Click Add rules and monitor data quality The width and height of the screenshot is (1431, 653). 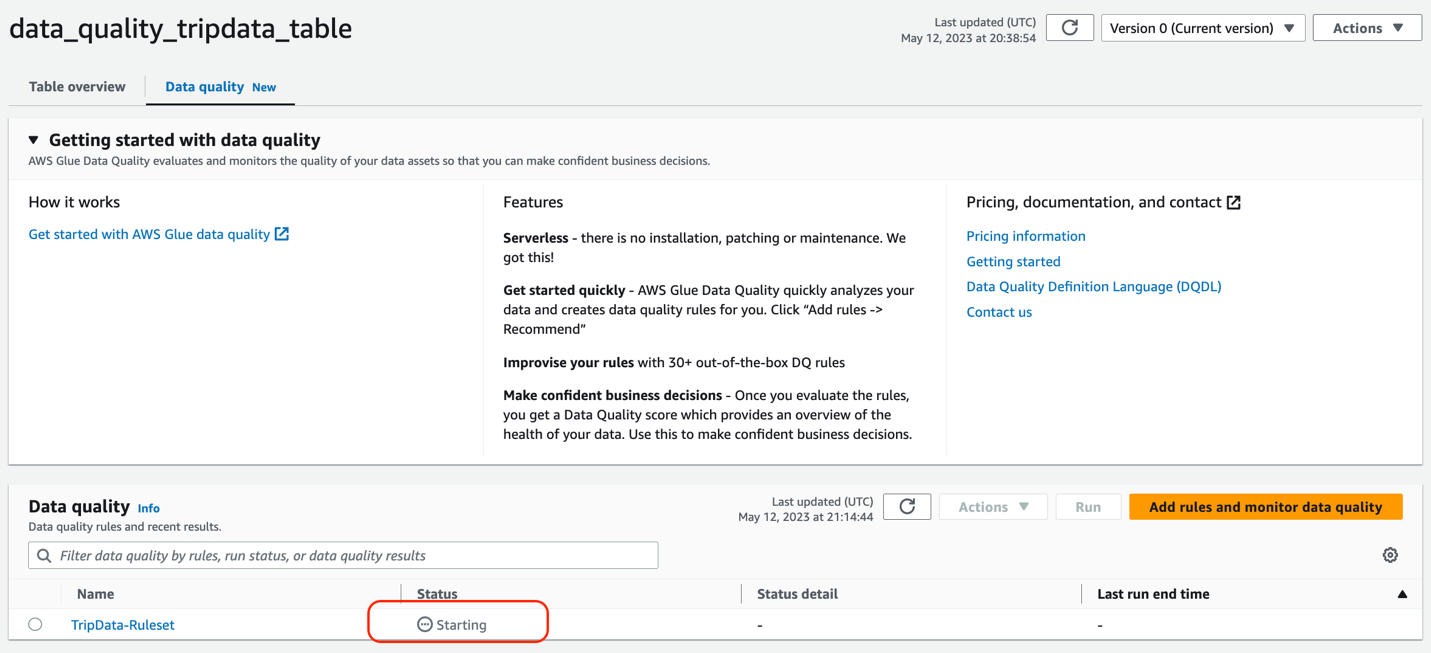pyautogui.click(x=1265, y=507)
